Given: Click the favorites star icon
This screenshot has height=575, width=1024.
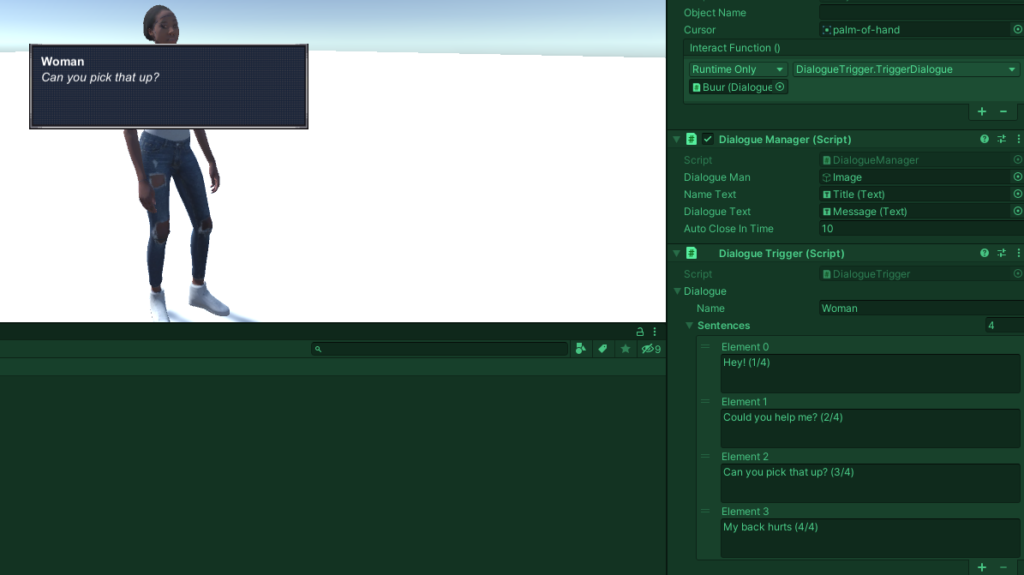Looking at the screenshot, I should [x=625, y=349].
